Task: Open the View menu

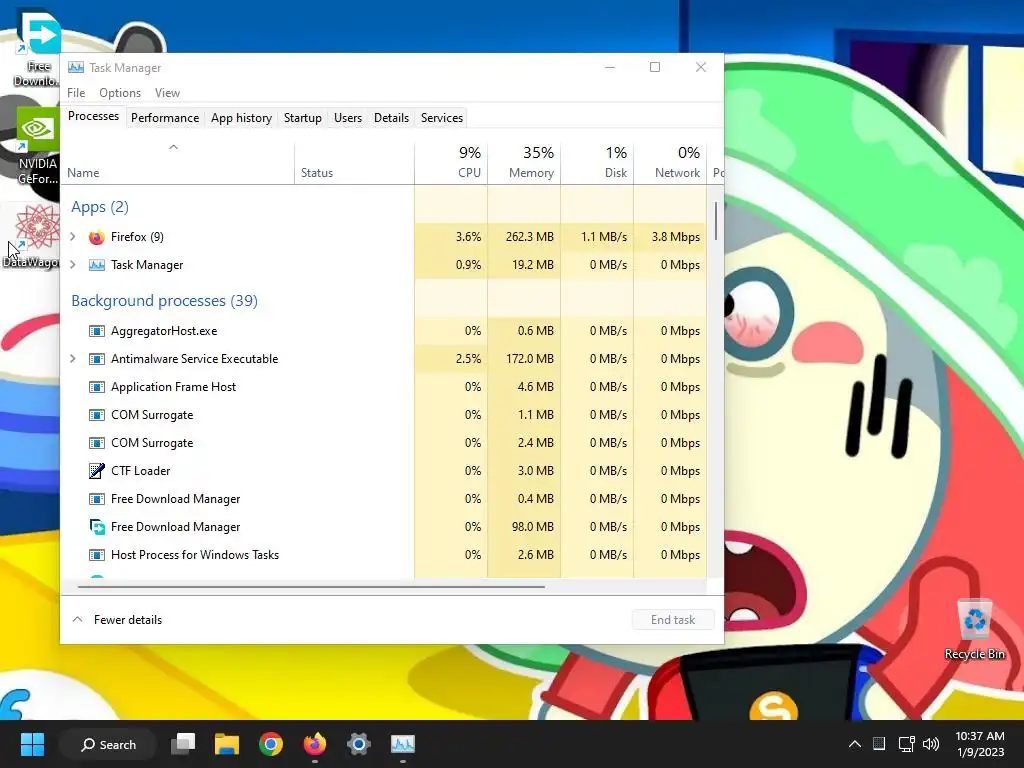Action: point(167,93)
